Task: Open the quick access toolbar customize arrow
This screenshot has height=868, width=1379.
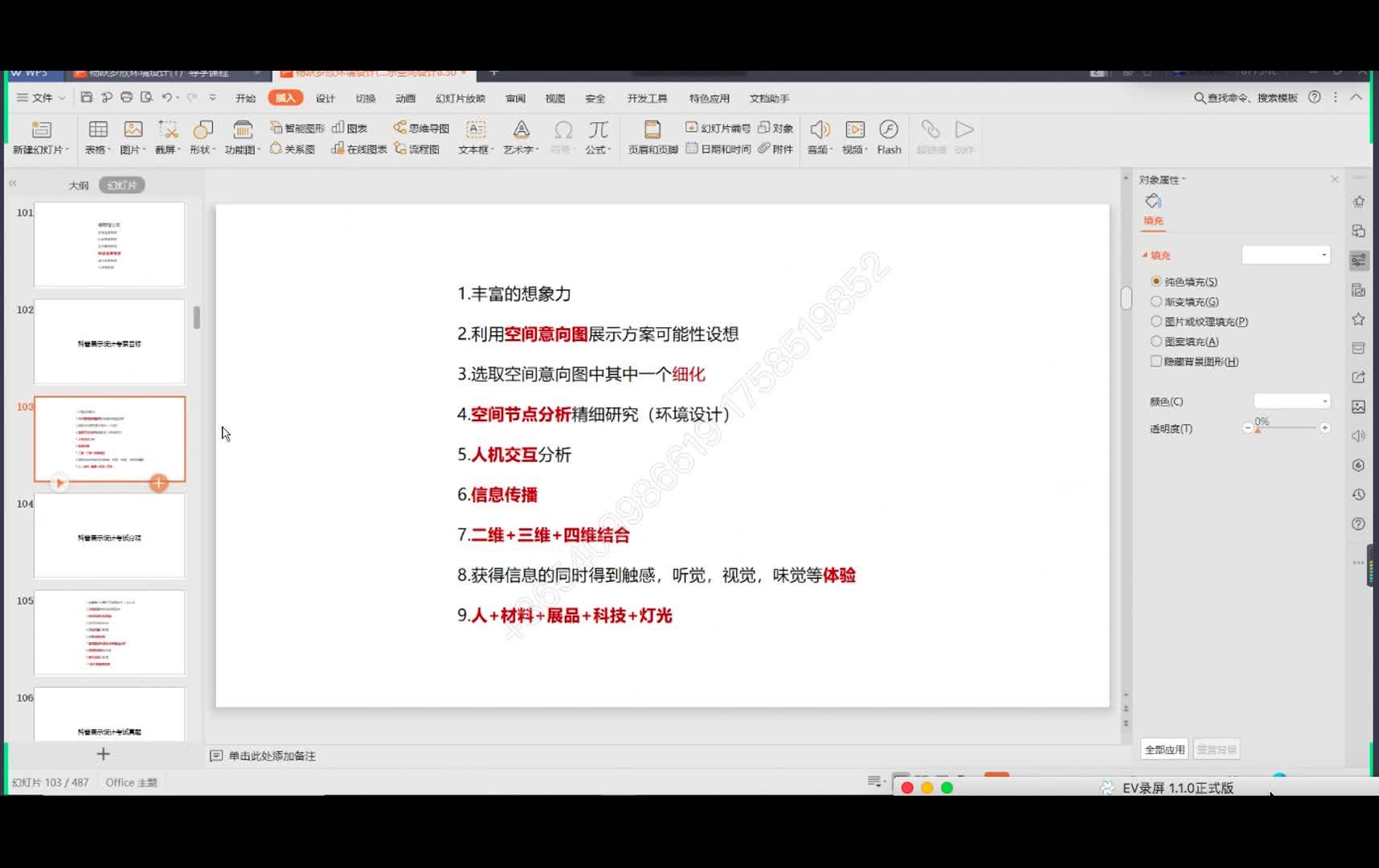Action: coord(212,97)
